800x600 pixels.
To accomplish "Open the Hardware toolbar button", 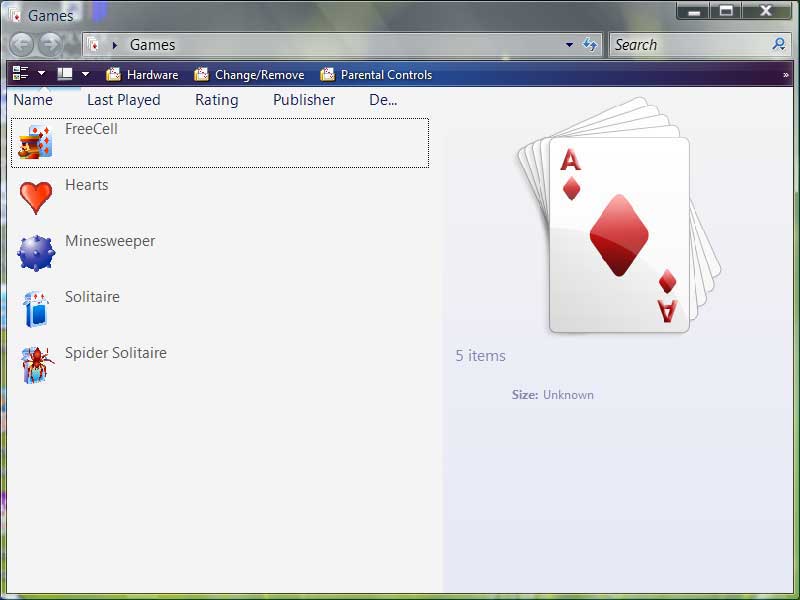I will 142,74.
